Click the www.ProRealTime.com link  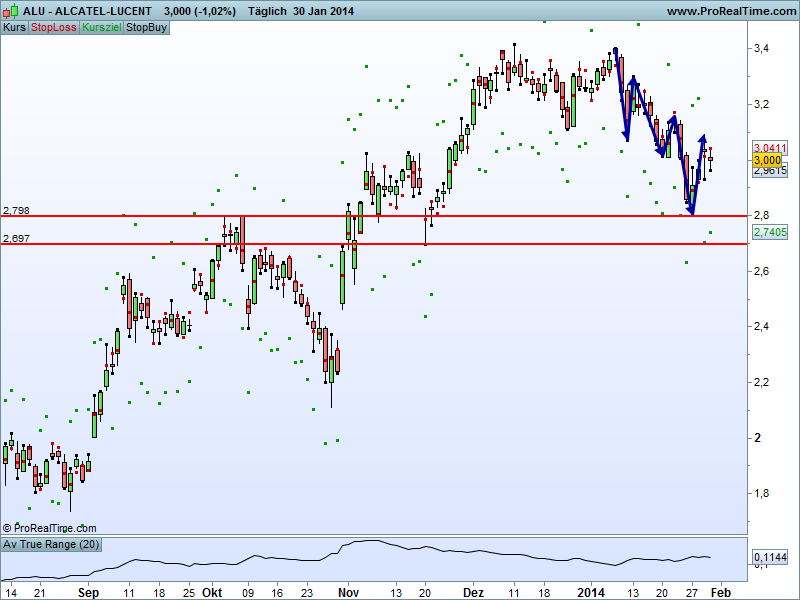[731, 11]
